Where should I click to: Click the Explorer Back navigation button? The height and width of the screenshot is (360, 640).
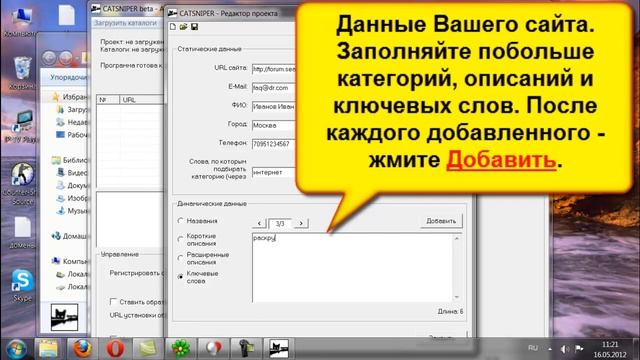click(49, 58)
